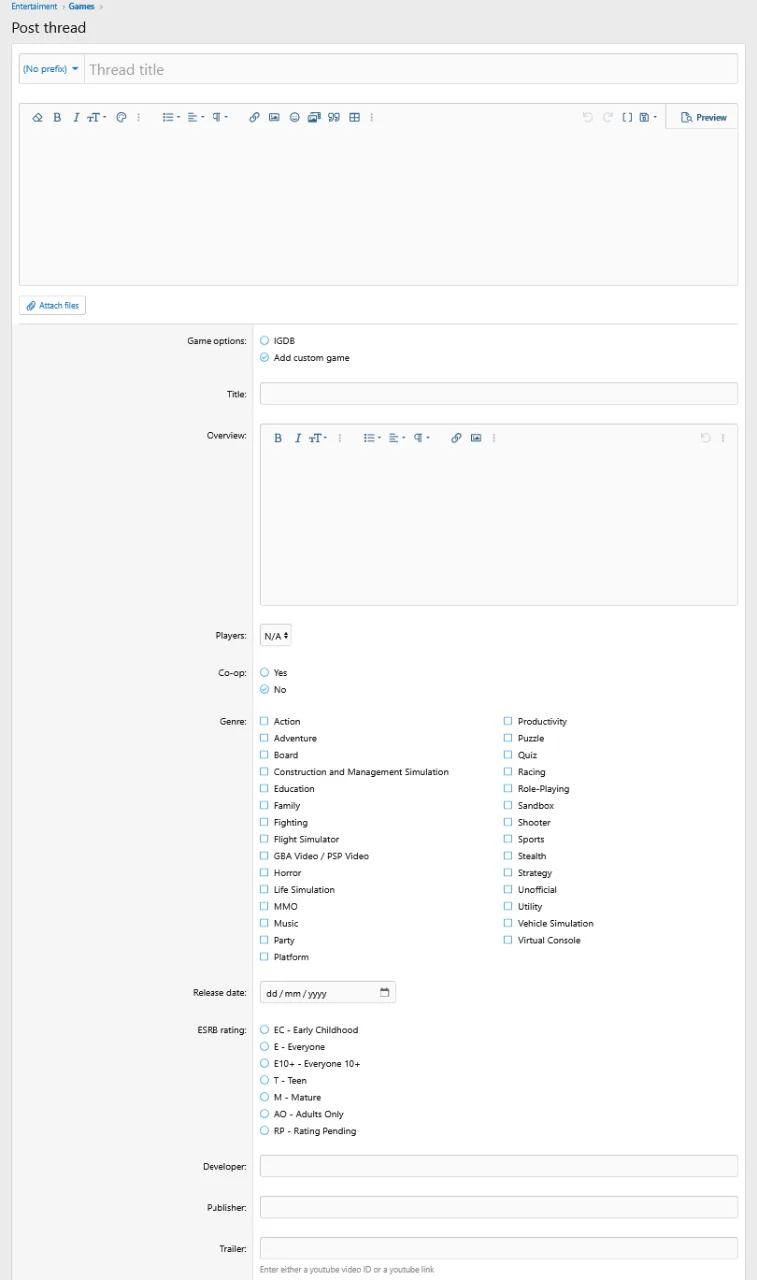
Task: Click the Publisher input field
Action: [499, 1207]
